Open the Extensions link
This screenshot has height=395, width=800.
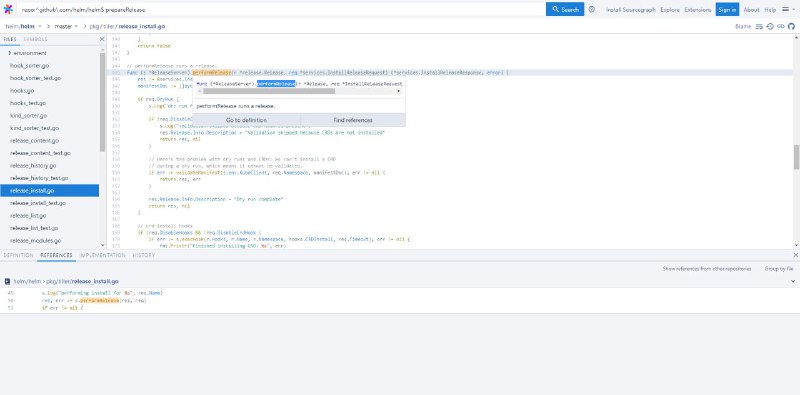(x=697, y=10)
